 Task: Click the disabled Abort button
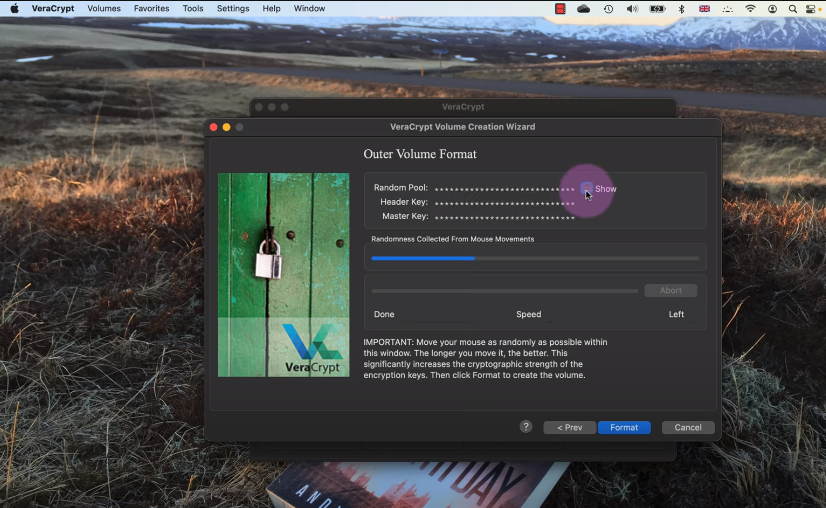[x=671, y=290]
